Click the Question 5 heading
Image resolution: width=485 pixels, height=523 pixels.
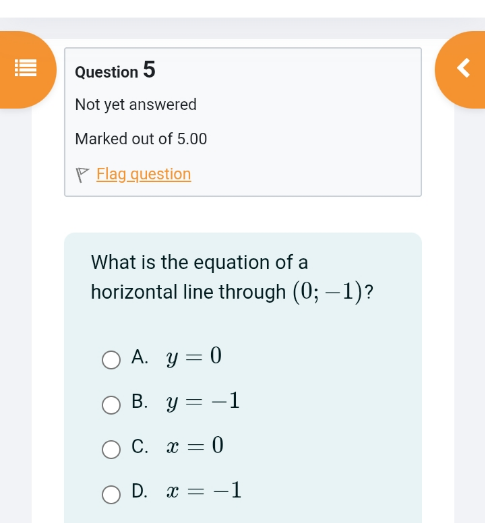pyautogui.click(x=115, y=70)
